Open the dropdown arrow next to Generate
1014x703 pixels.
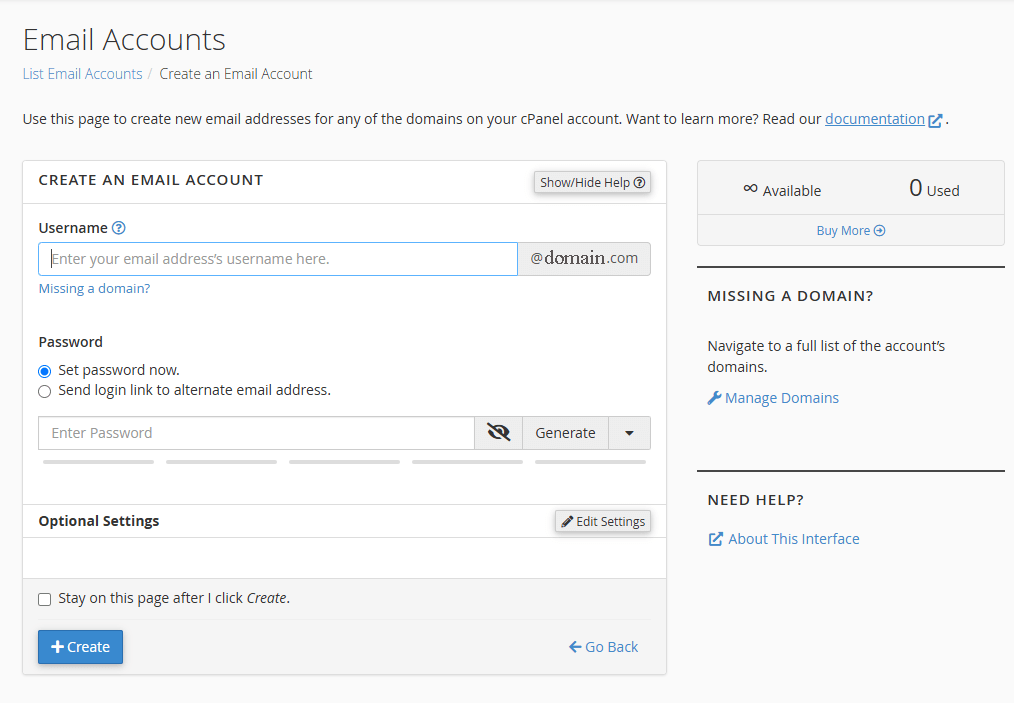(x=629, y=433)
